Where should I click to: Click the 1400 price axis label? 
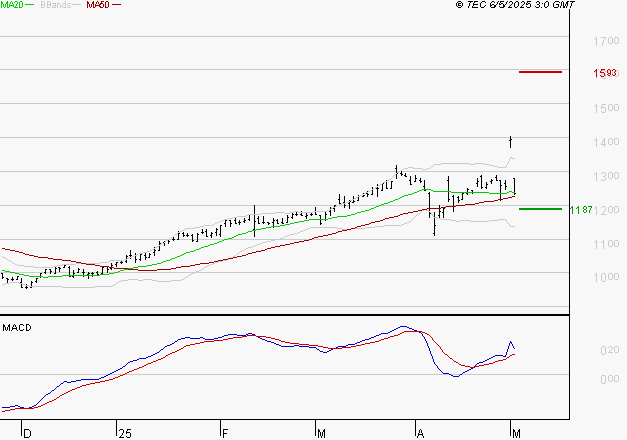pyautogui.click(x=606, y=142)
